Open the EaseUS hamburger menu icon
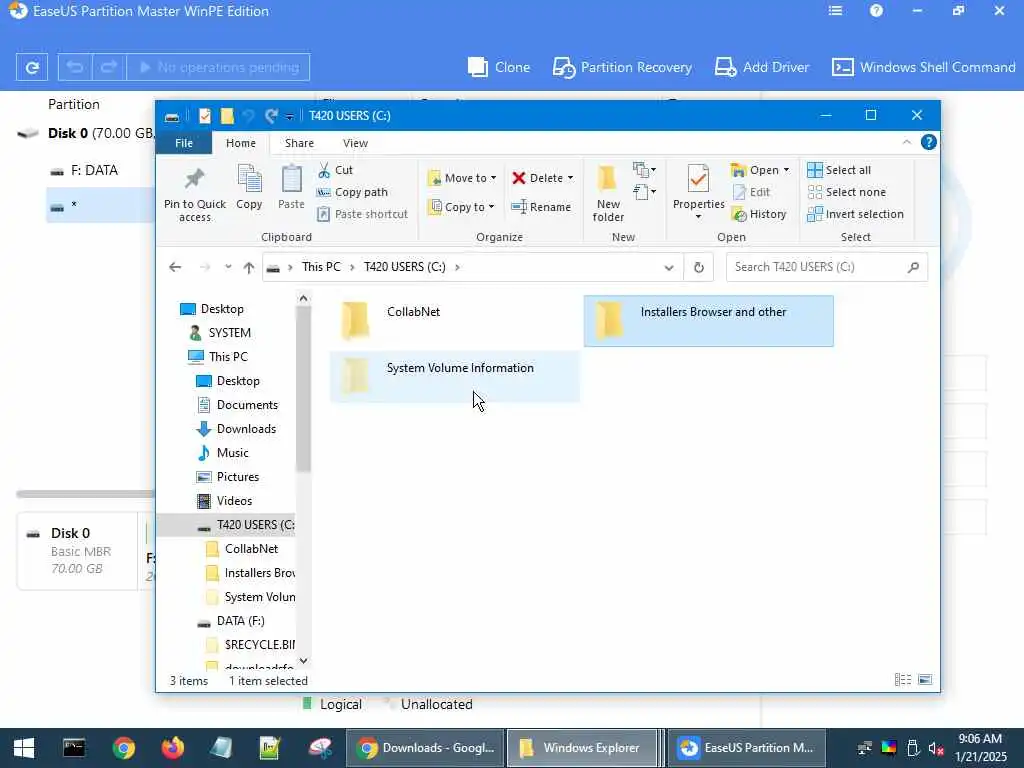The height and width of the screenshot is (768, 1024). click(835, 10)
